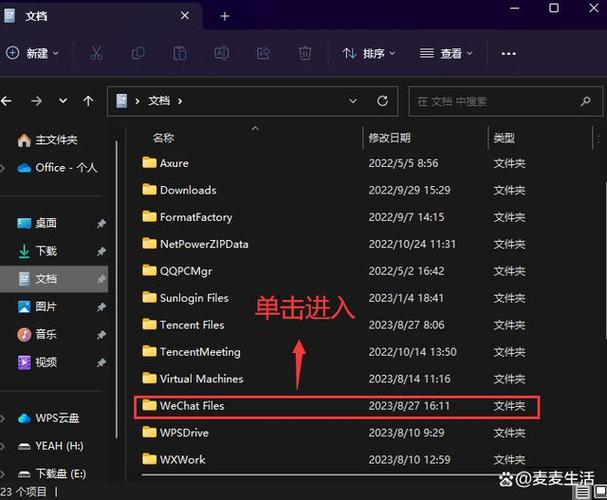607x500 pixels.
Task: Click the search magnifier icon
Action: [585, 101]
